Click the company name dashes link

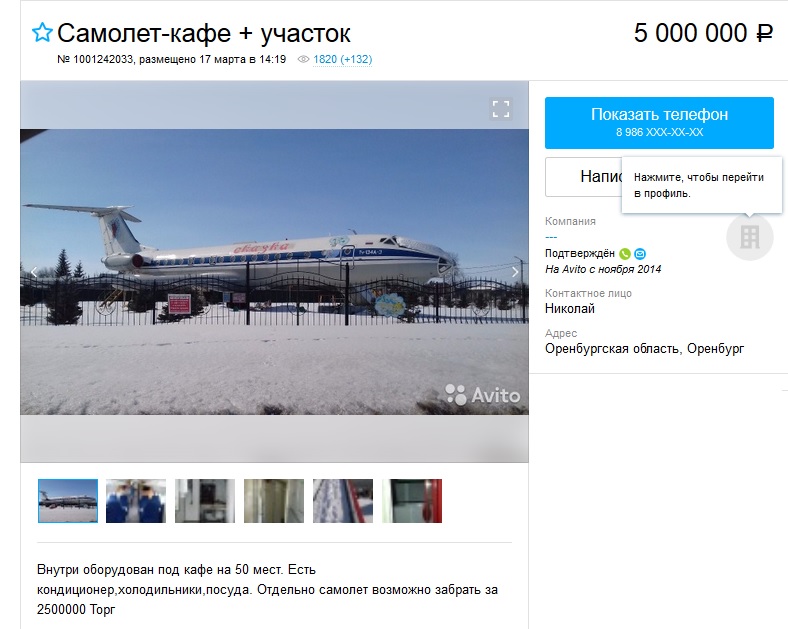[551, 237]
